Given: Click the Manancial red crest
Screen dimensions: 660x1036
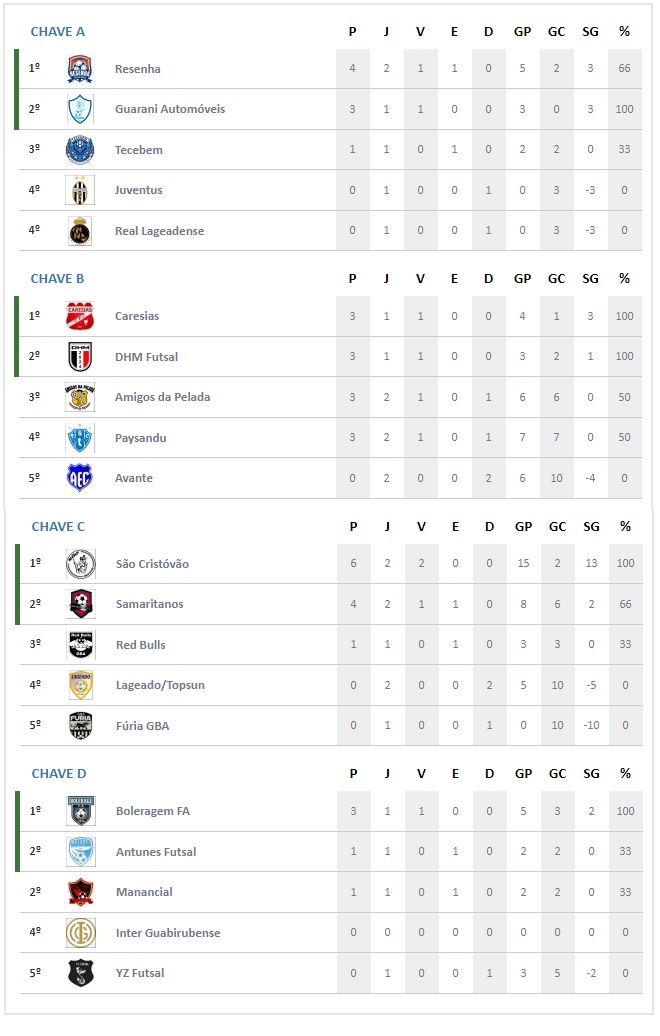Looking at the screenshot, I should (x=81, y=892).
